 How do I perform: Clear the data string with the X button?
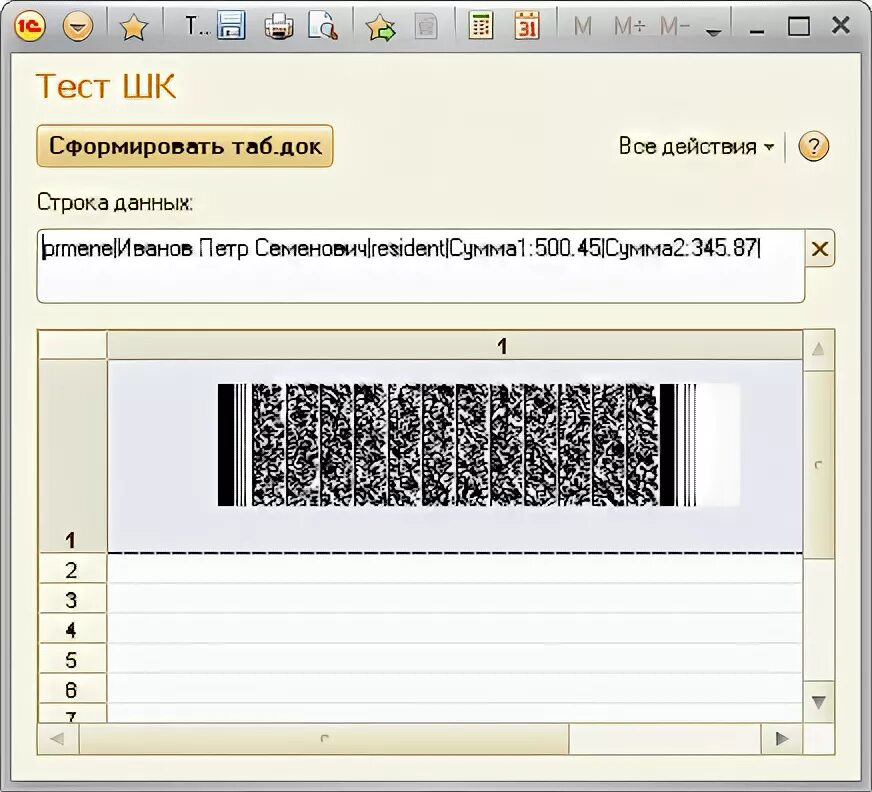point(820,248)
